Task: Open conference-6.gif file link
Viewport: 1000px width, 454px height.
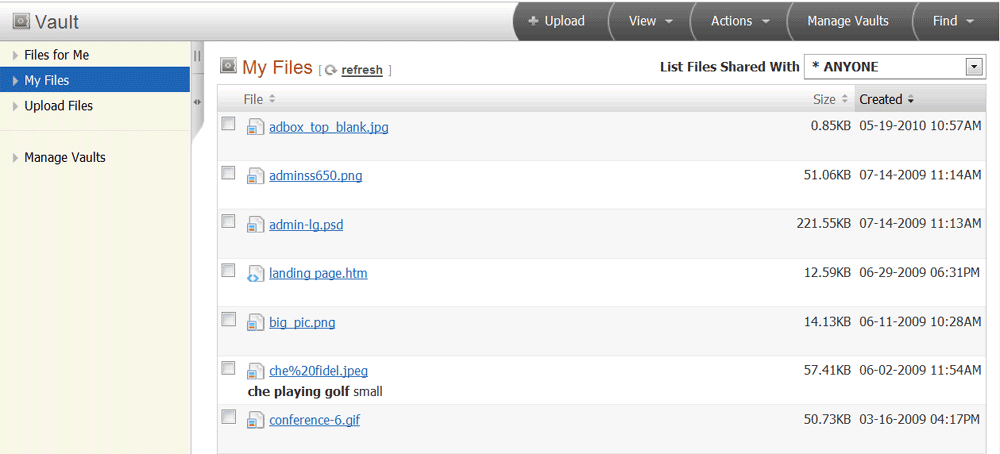Action: point(316,420)
